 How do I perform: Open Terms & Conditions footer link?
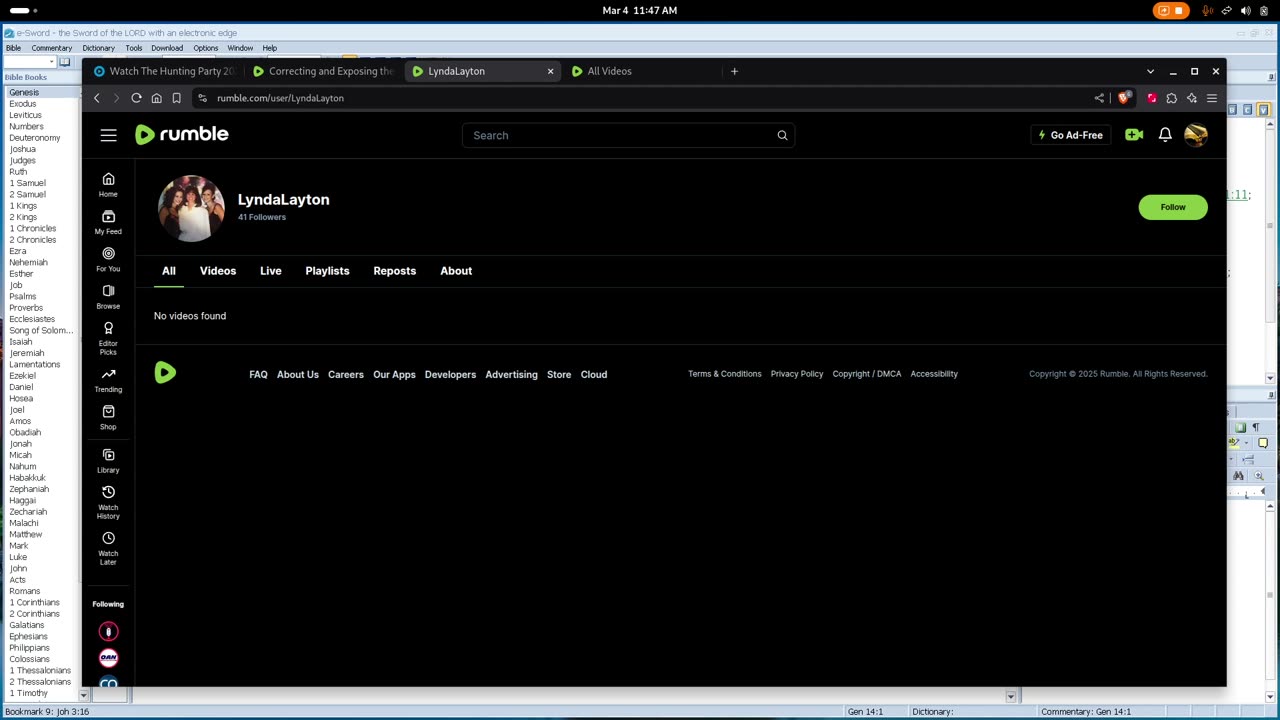coord(725,374)
